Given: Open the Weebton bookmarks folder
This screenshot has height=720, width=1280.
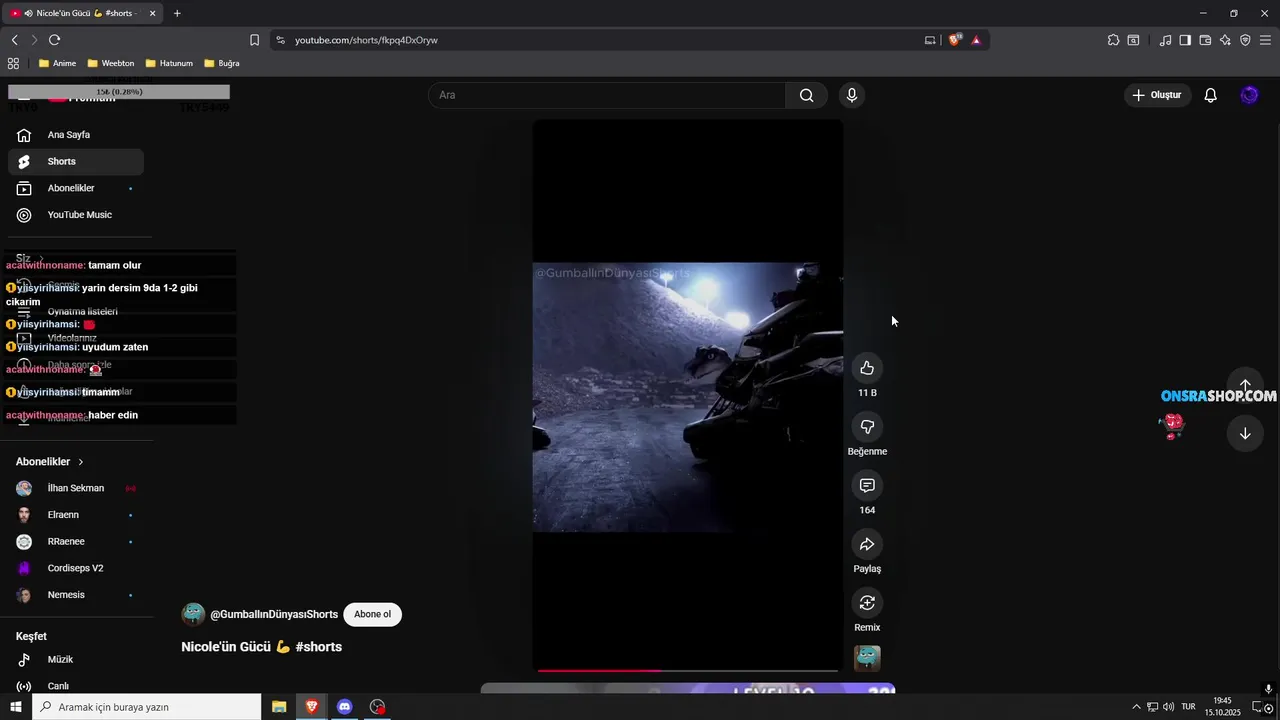Looking at the screenshot, I should 110,63.
